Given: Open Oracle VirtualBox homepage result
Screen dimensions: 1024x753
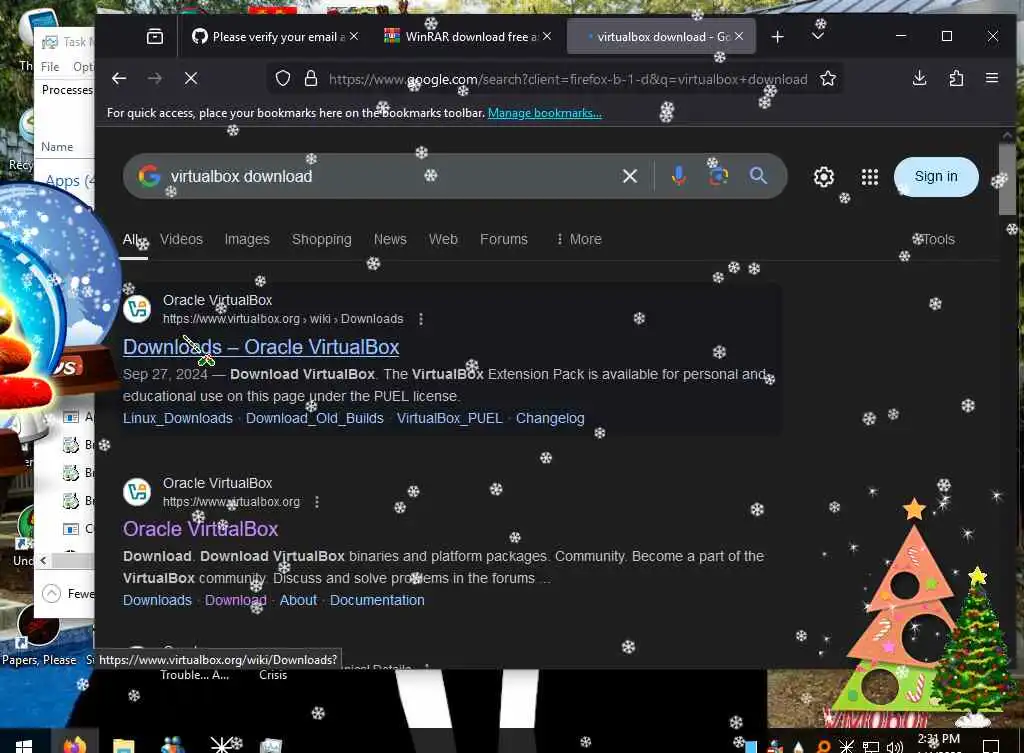Looking at the screenshot, I should pyautogui.click(x=200, y=529).
